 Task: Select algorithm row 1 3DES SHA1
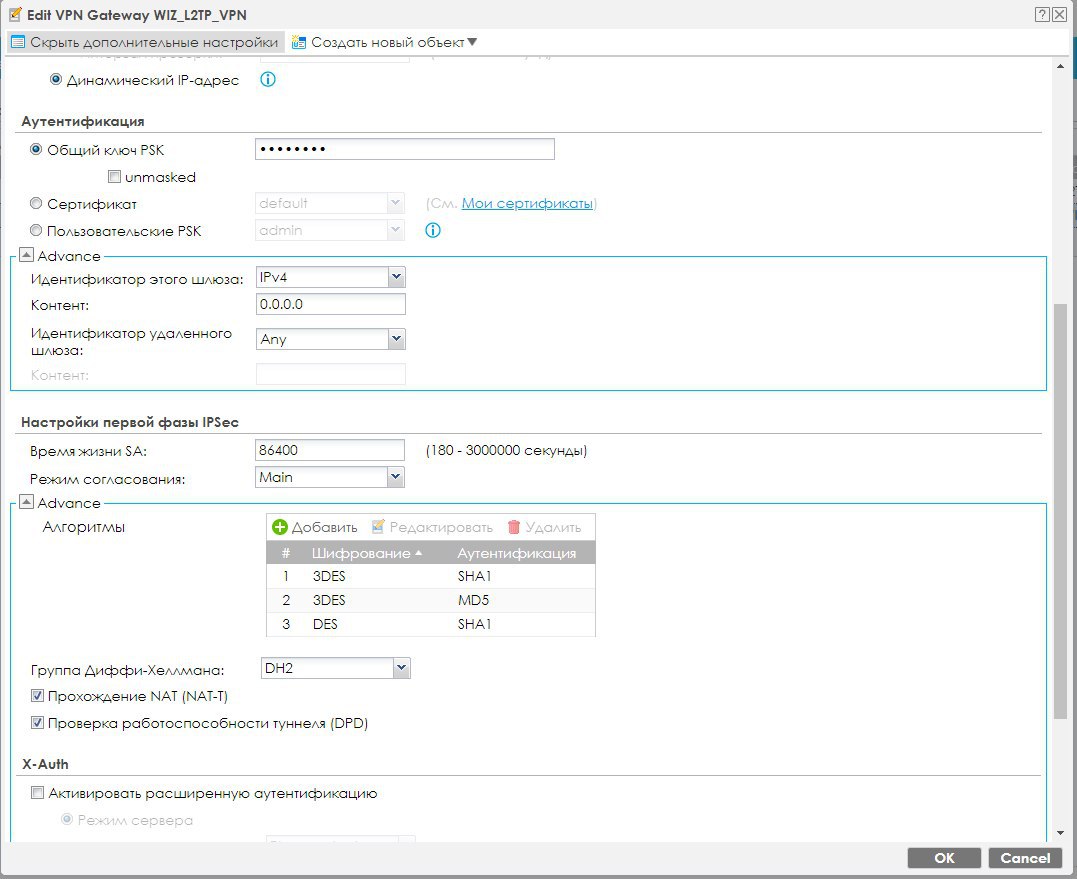point(431,576)
